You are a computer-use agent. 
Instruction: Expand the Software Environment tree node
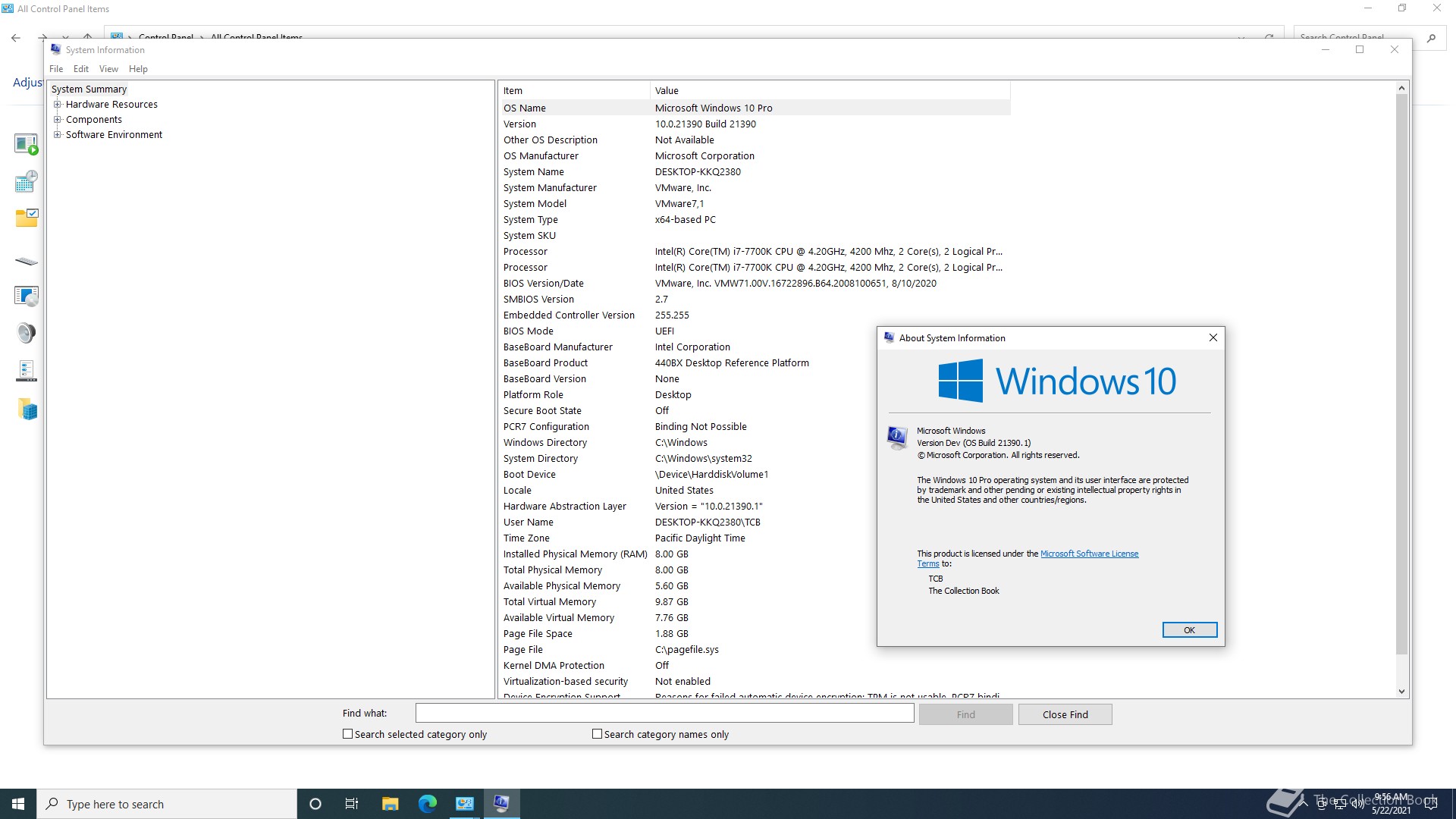pyautogui.click(x=57, y=135)
